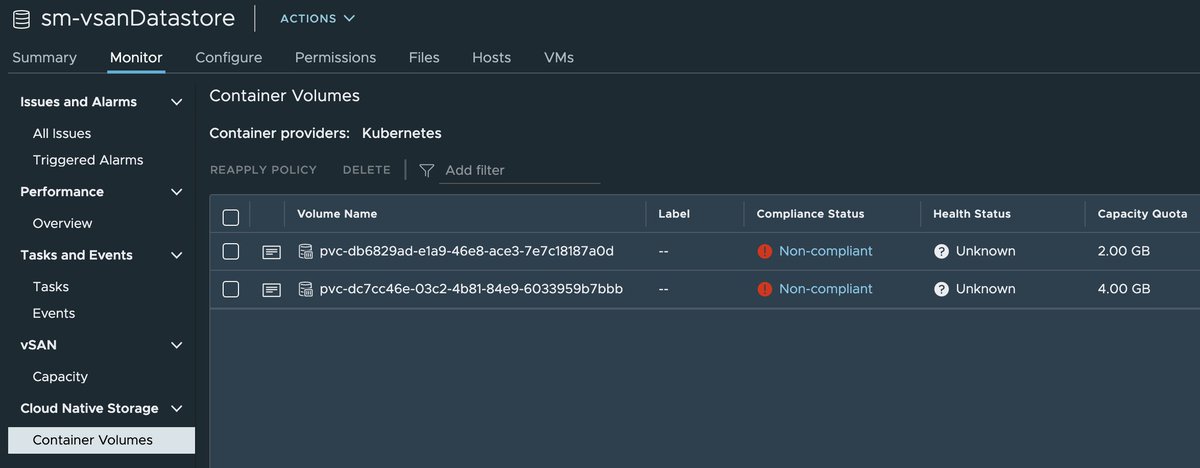The height and width of the screenshot is (468, 1200).
Task: Click unknown health question icon for pvc-db6829ad
Action: 941,251
